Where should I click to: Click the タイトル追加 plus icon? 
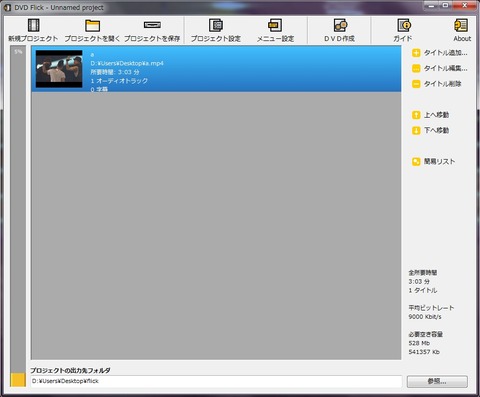point(416,53)
